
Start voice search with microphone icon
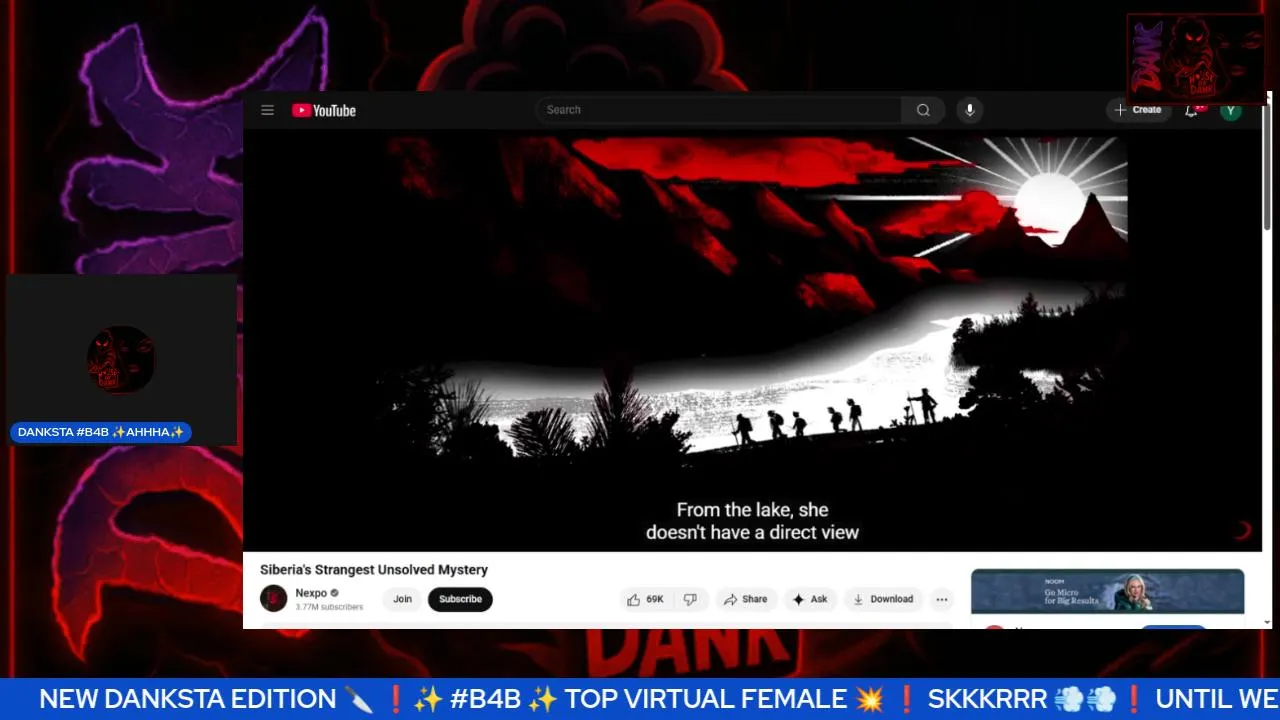tap(969, 110)
